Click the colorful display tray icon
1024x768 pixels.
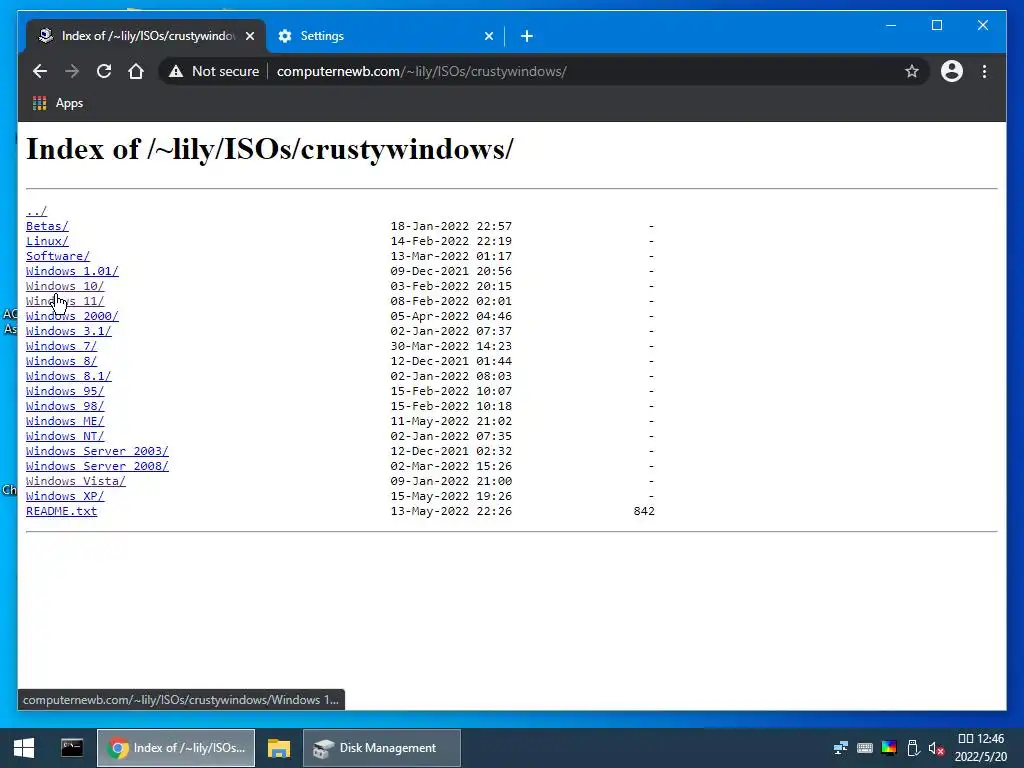click(889, 748)
